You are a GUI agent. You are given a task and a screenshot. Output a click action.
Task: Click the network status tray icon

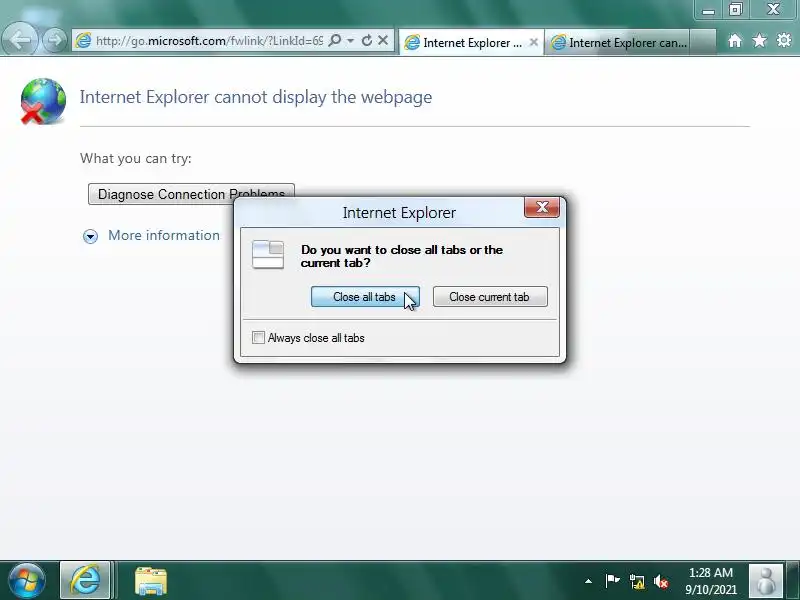pyautogui.click(x=637, y=581)
